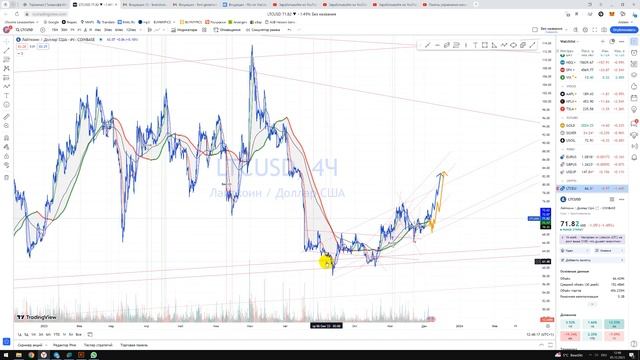
Task: Select the highlighted LTCUSD watchlist row
Action: click(592, 189)
